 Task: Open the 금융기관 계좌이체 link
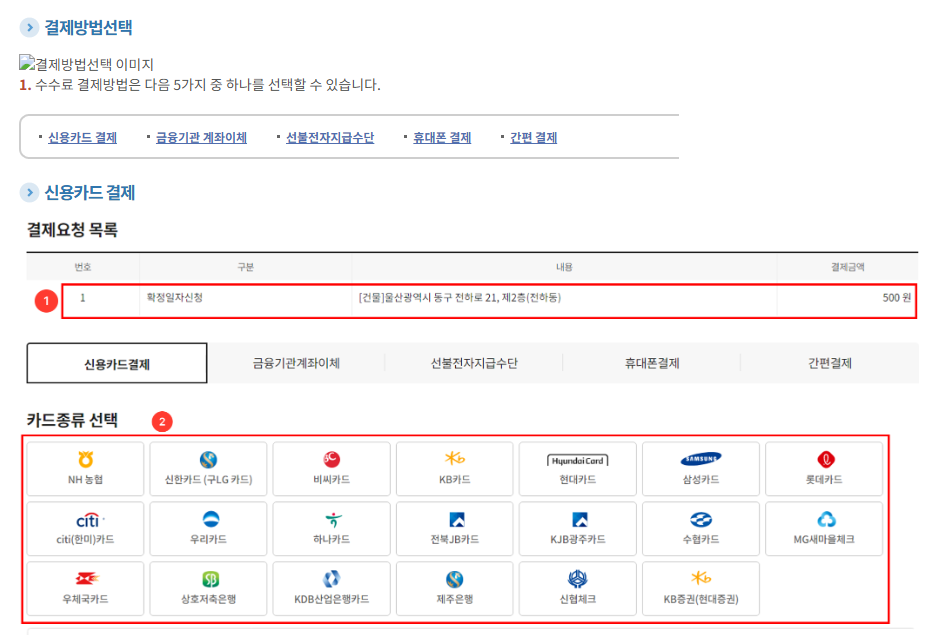tap(201, 138)
